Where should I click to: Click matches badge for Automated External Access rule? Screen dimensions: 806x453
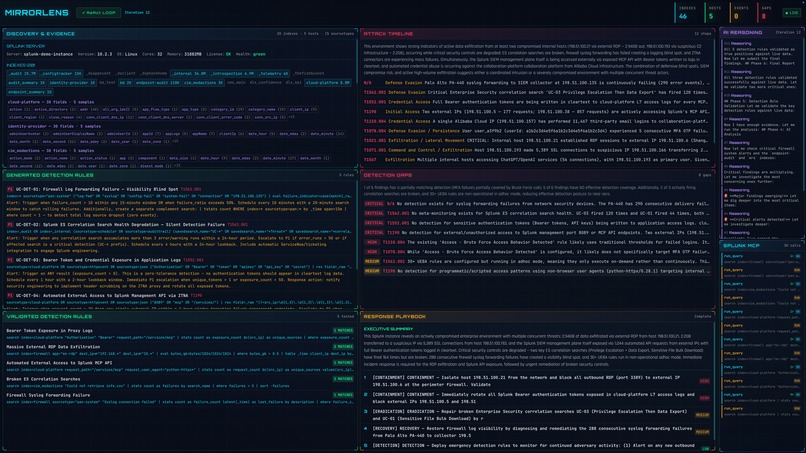(343, 363)
